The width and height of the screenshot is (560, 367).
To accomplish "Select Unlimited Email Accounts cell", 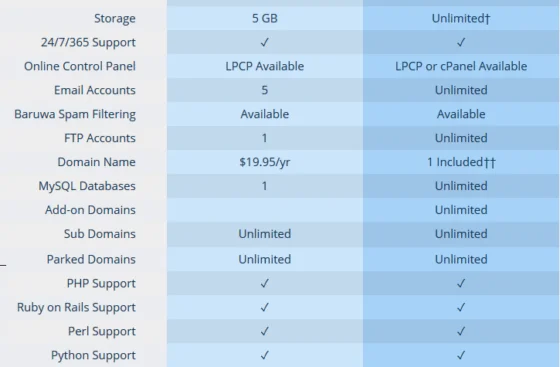I will tap(461, 90).
